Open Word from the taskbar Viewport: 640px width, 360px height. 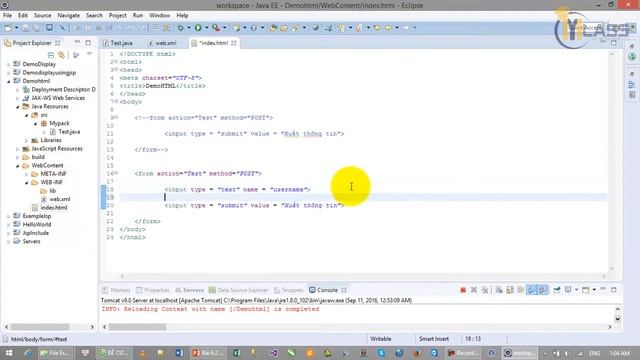coord(179,353)
